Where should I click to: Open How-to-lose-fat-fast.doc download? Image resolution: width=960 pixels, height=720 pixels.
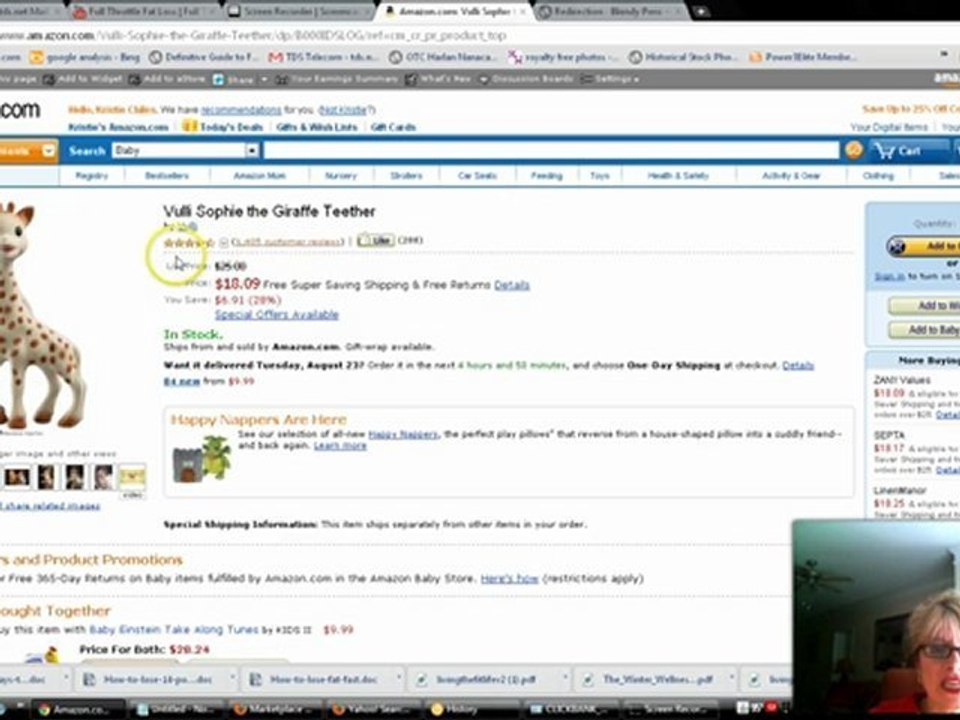323,680
